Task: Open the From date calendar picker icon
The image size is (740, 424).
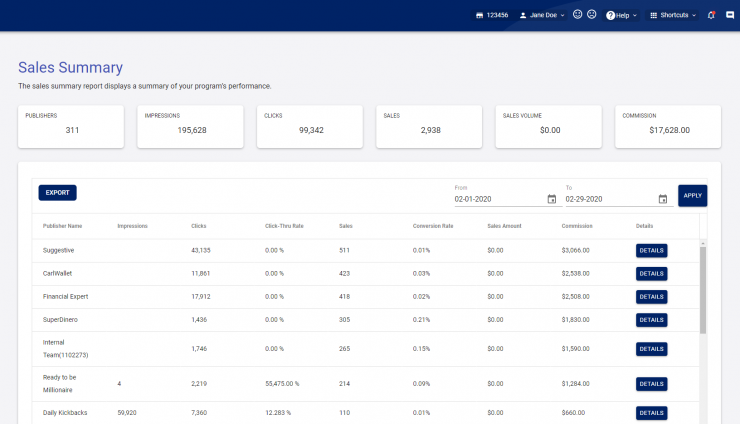Action: 551,199
